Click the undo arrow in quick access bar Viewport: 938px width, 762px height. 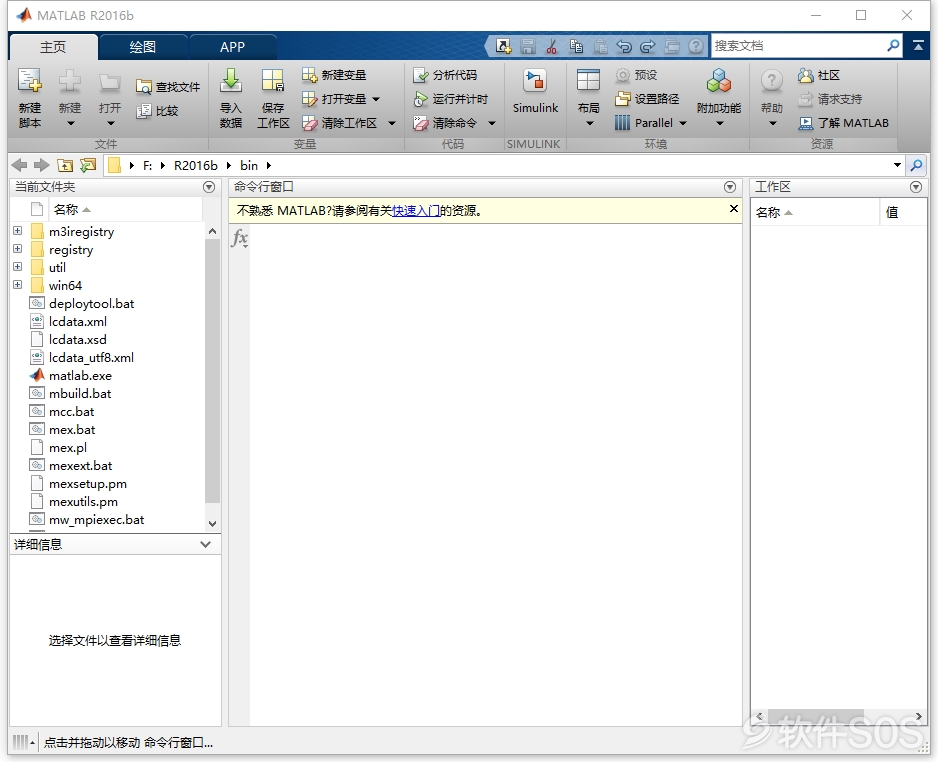coord(624,46)
